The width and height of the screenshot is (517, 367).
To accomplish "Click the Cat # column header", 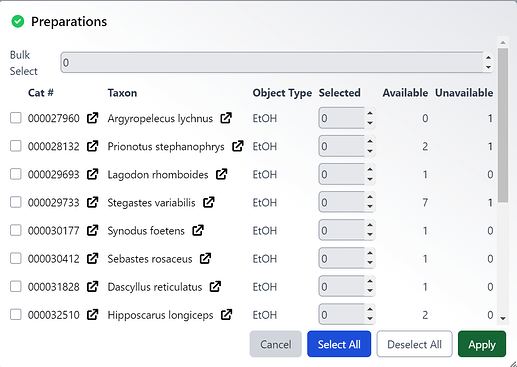I will point(41,93).
